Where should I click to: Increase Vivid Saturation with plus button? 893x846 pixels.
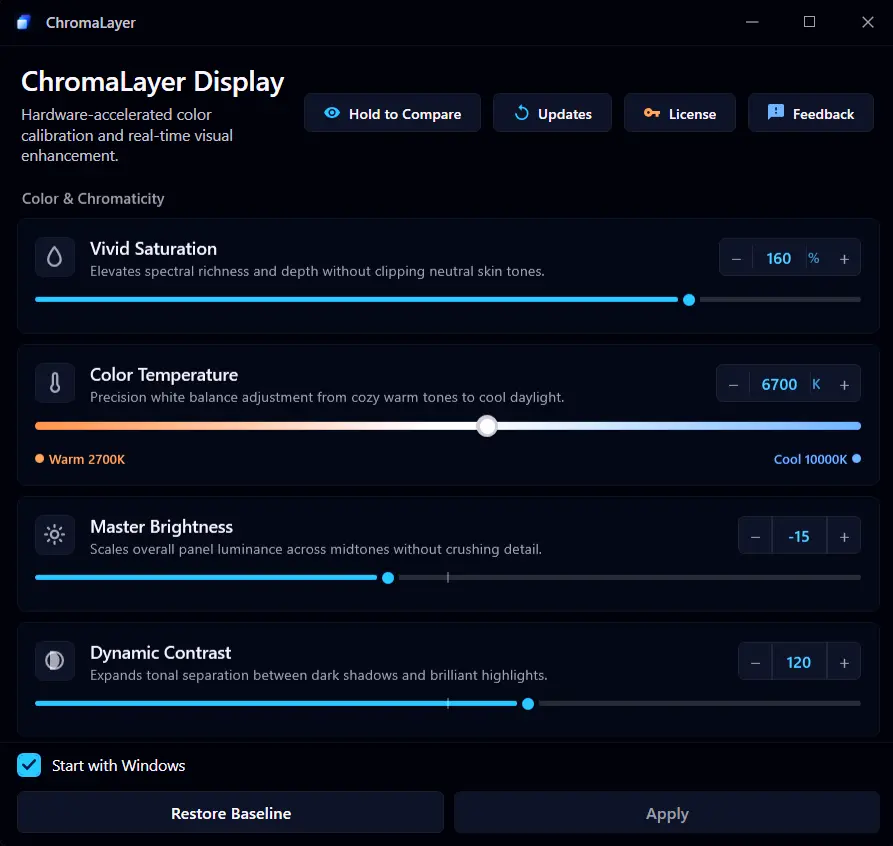pyautogui.click(x=844, y=259)
